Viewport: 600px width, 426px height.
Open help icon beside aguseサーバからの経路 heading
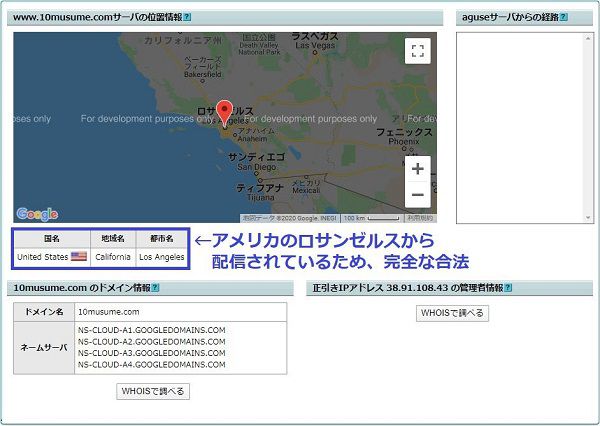pos(564,17)
